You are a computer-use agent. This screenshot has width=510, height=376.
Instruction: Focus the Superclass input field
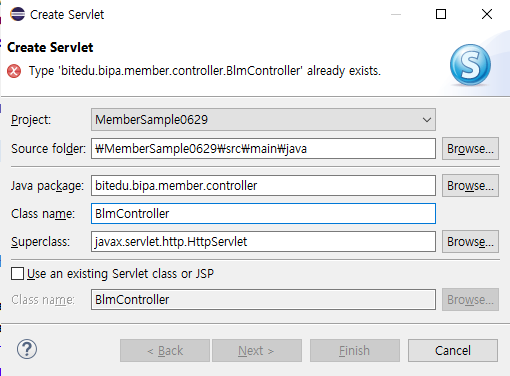pyautogui.click(x=263, y=242)
